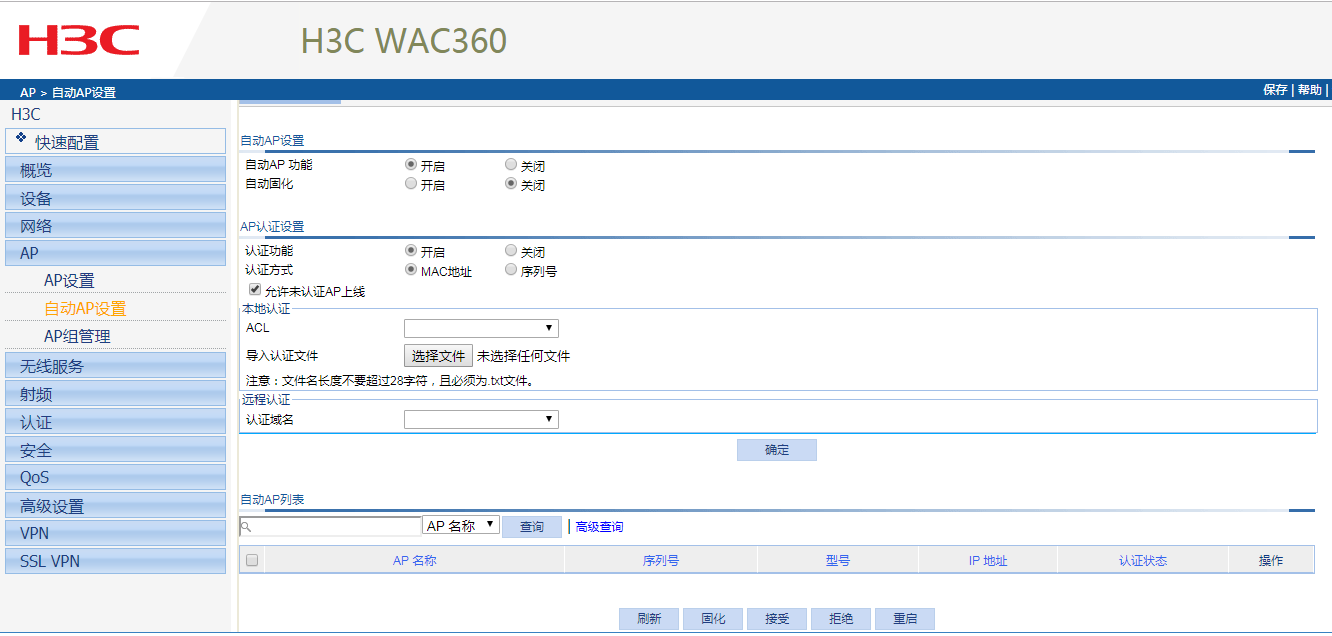1332x636 pixels.
Task: Select MAC地址 as the 认证方式
Action: tap(411, 270)
